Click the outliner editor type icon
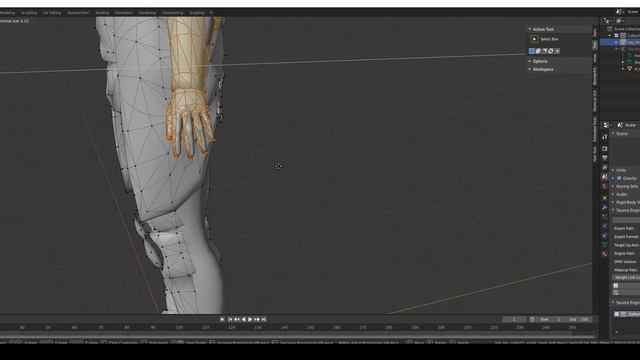This screenshot has height=360, width=640. tap(607, 21)
